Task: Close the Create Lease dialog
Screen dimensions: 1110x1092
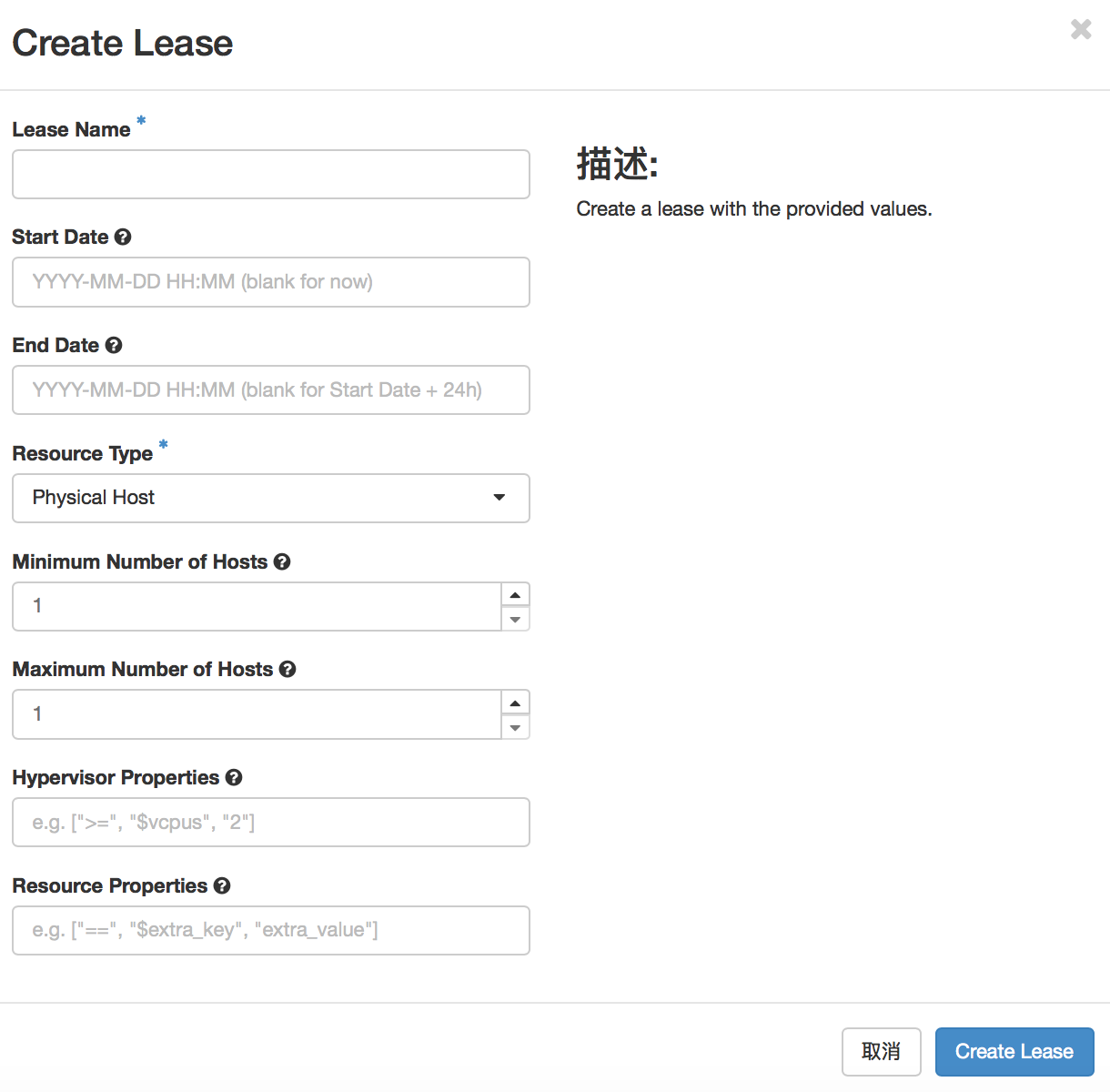Action: click(x=1081, y=30)
